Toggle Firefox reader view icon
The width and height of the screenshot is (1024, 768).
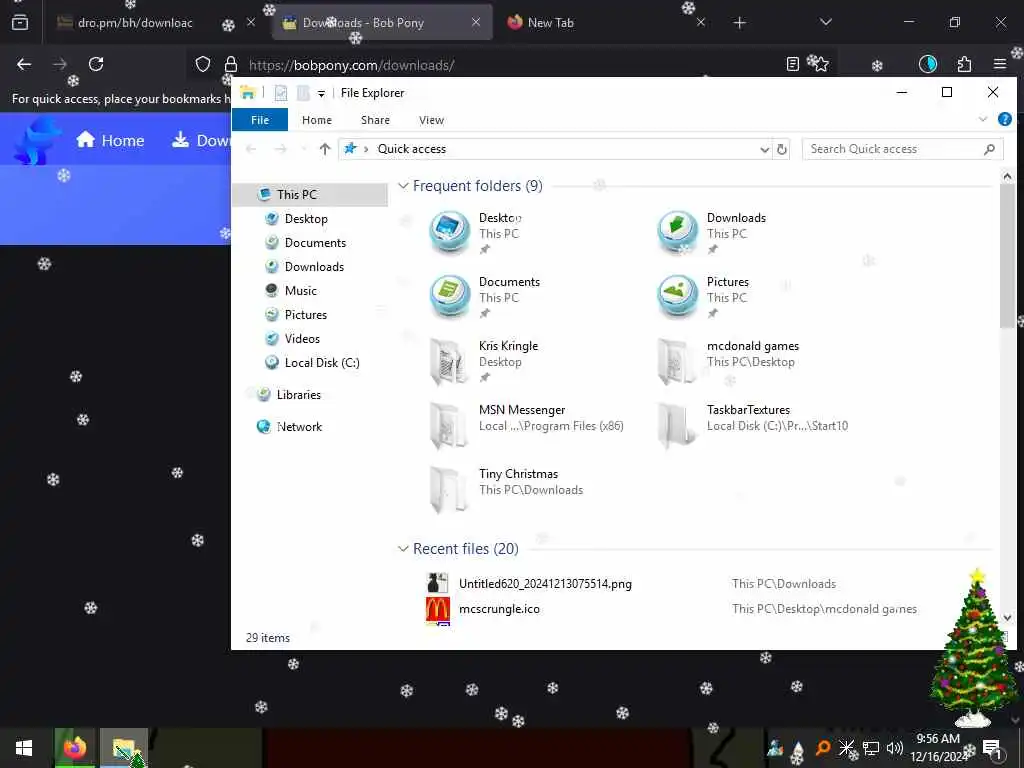pos(792,64)
